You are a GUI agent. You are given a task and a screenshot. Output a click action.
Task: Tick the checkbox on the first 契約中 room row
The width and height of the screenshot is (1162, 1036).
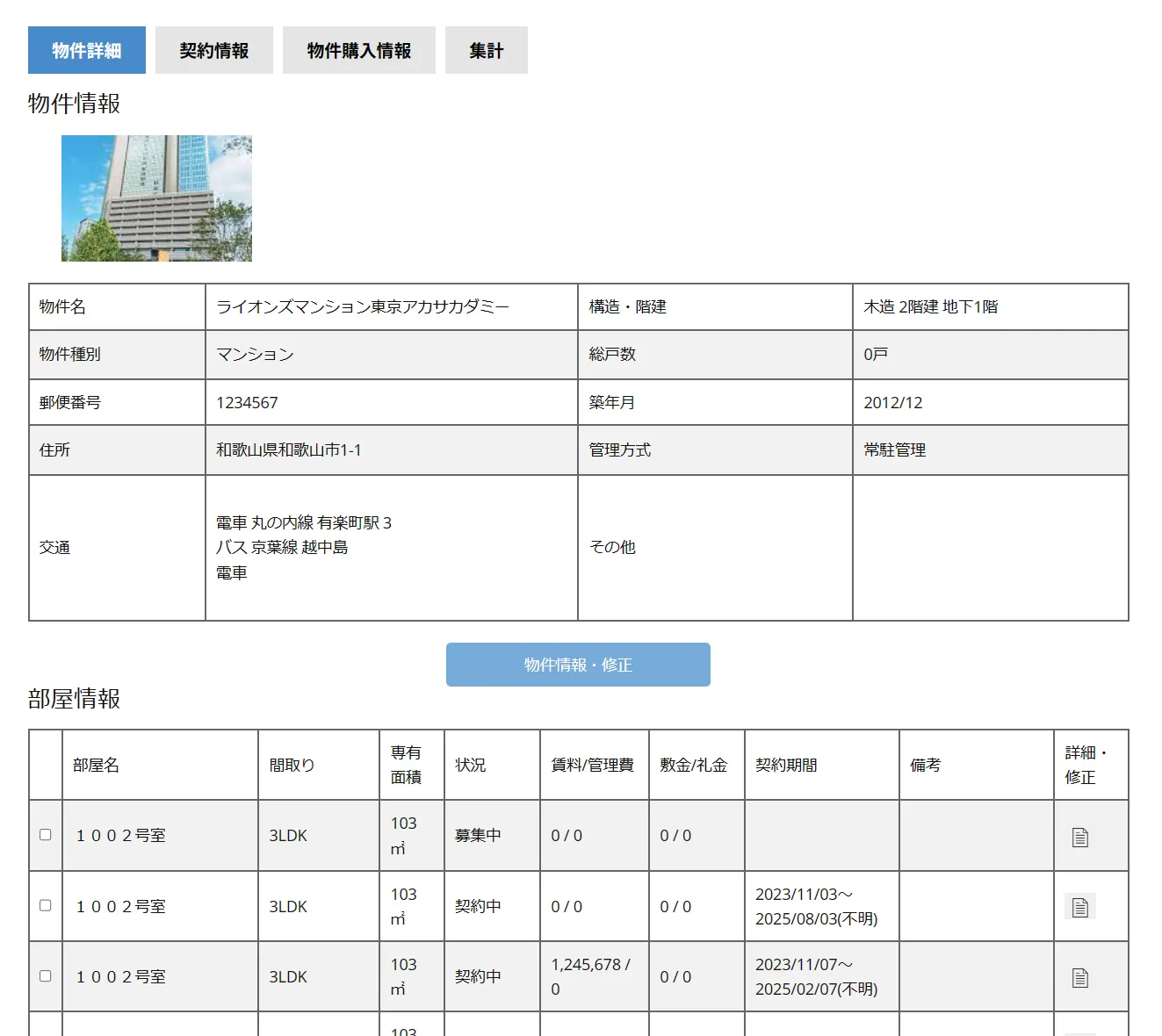44,906
